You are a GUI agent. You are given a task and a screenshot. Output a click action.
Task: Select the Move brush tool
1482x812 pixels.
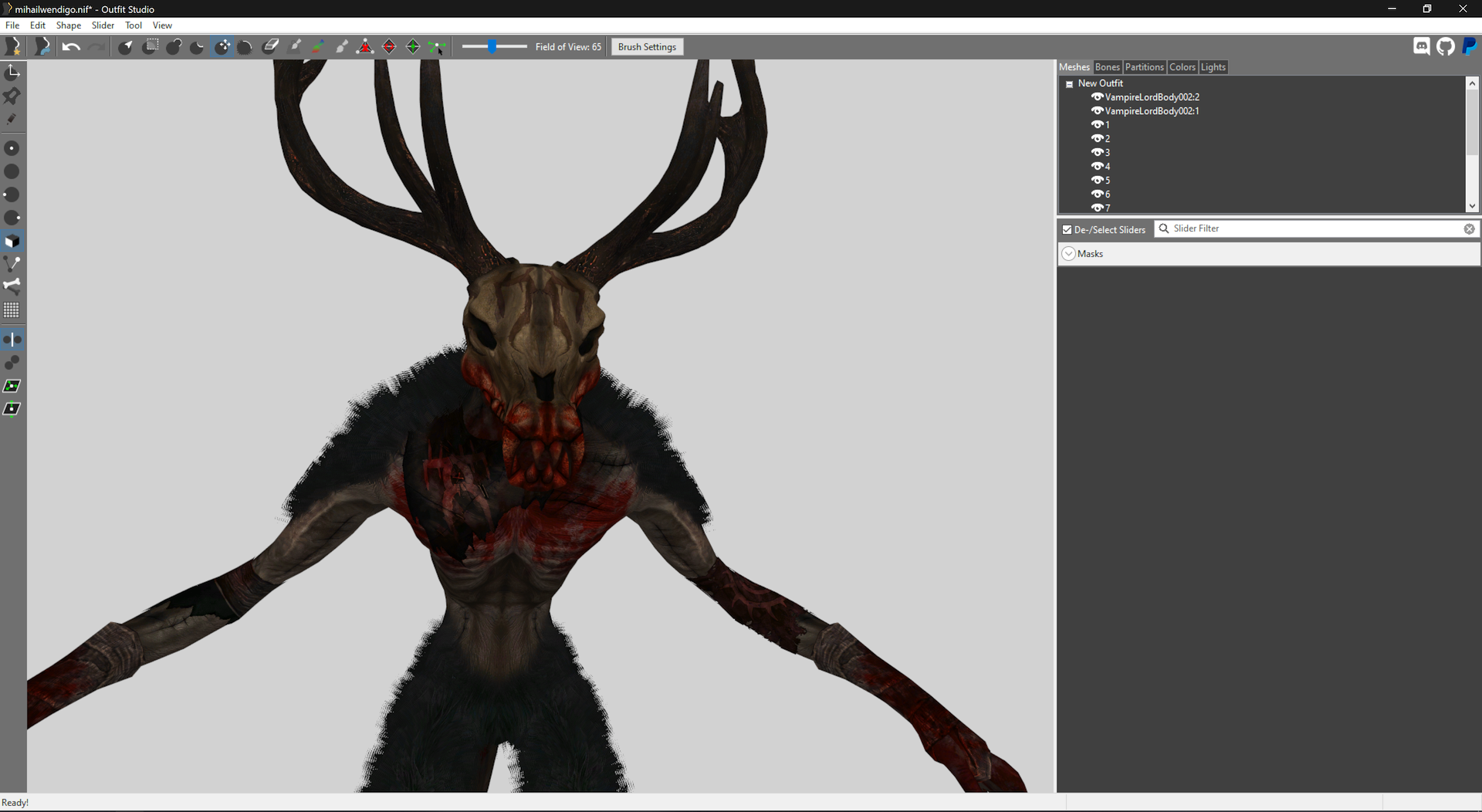coord(222,47)
